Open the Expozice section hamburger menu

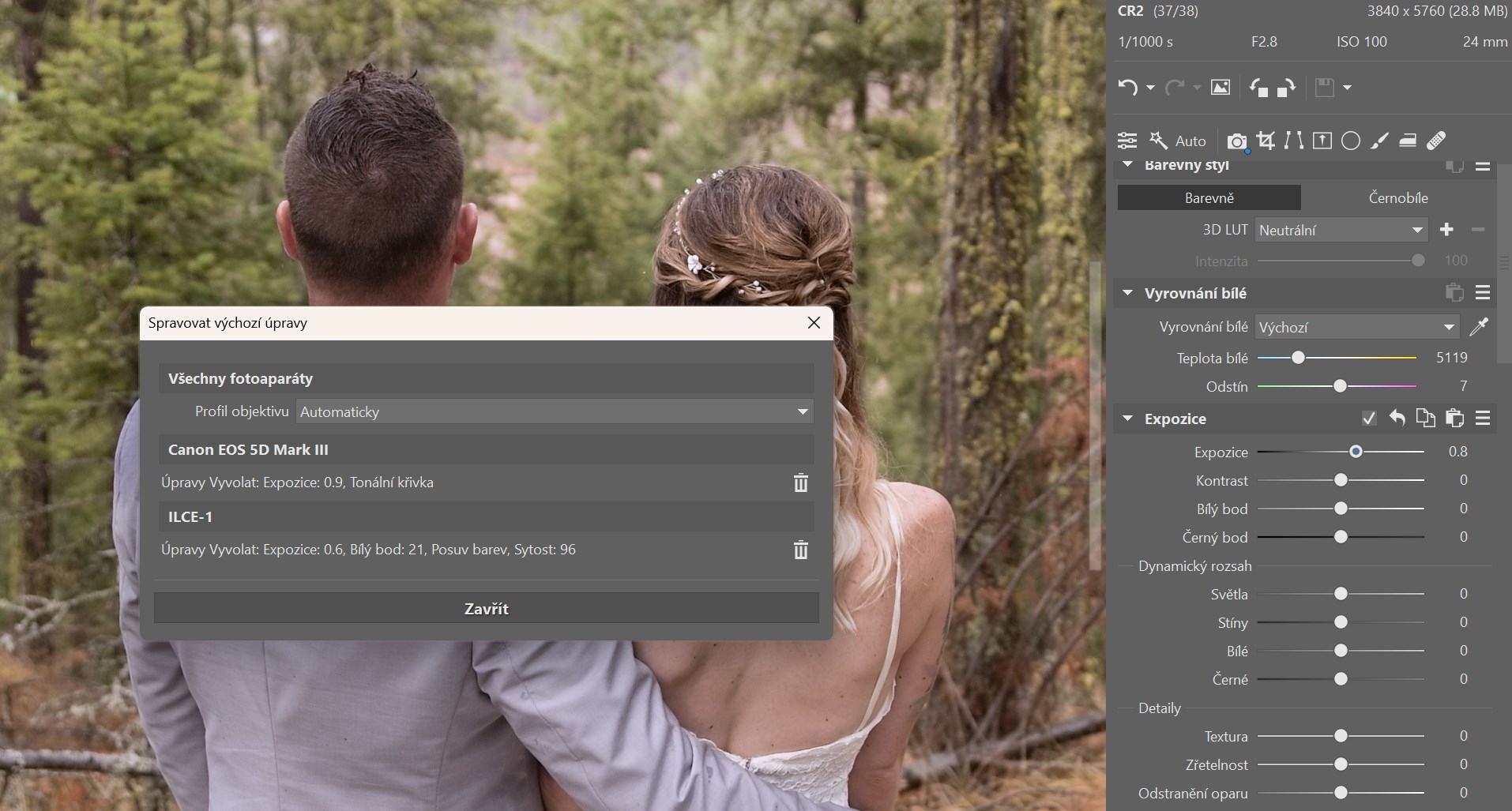click(1483, 419)
